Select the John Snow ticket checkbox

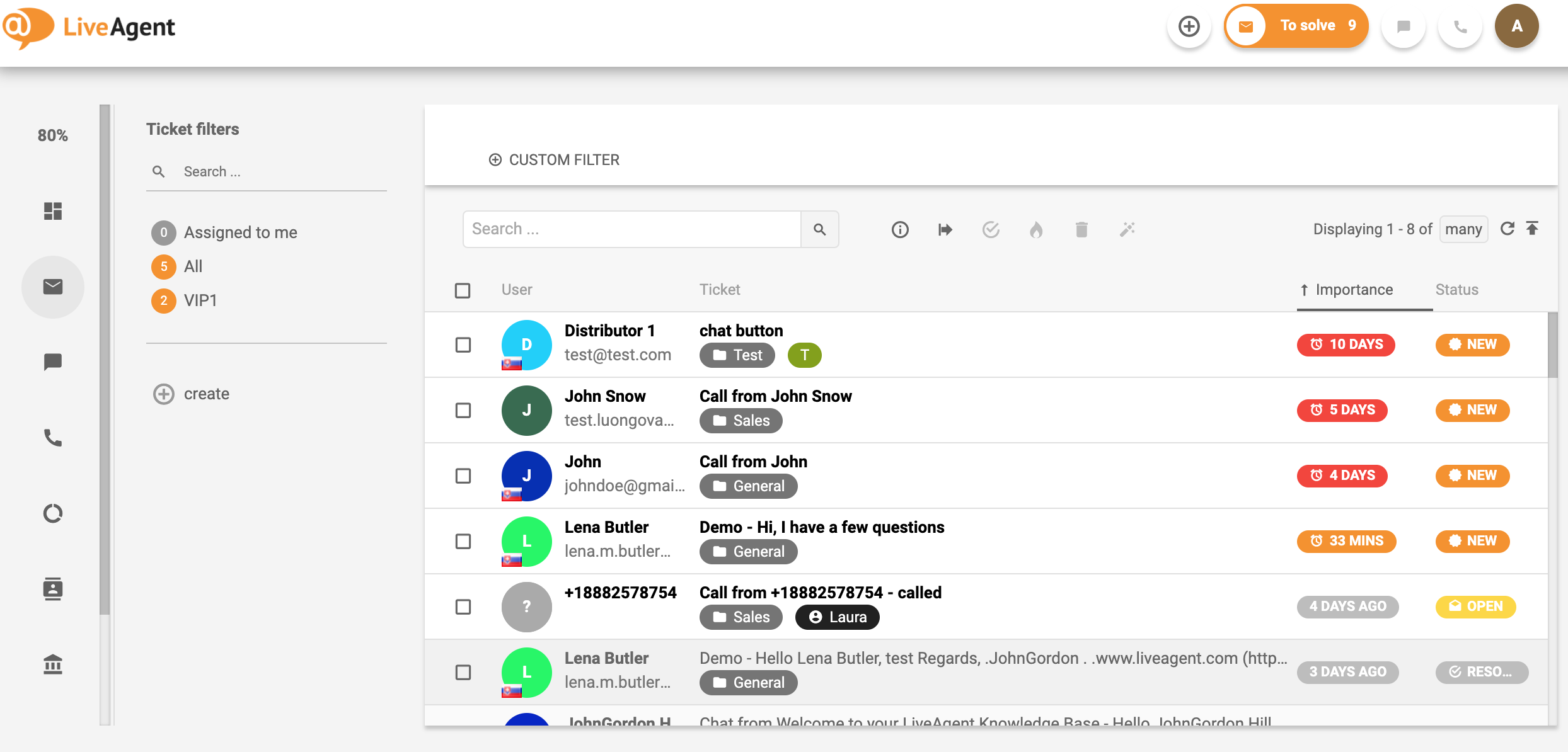click(x=463, y=410)
